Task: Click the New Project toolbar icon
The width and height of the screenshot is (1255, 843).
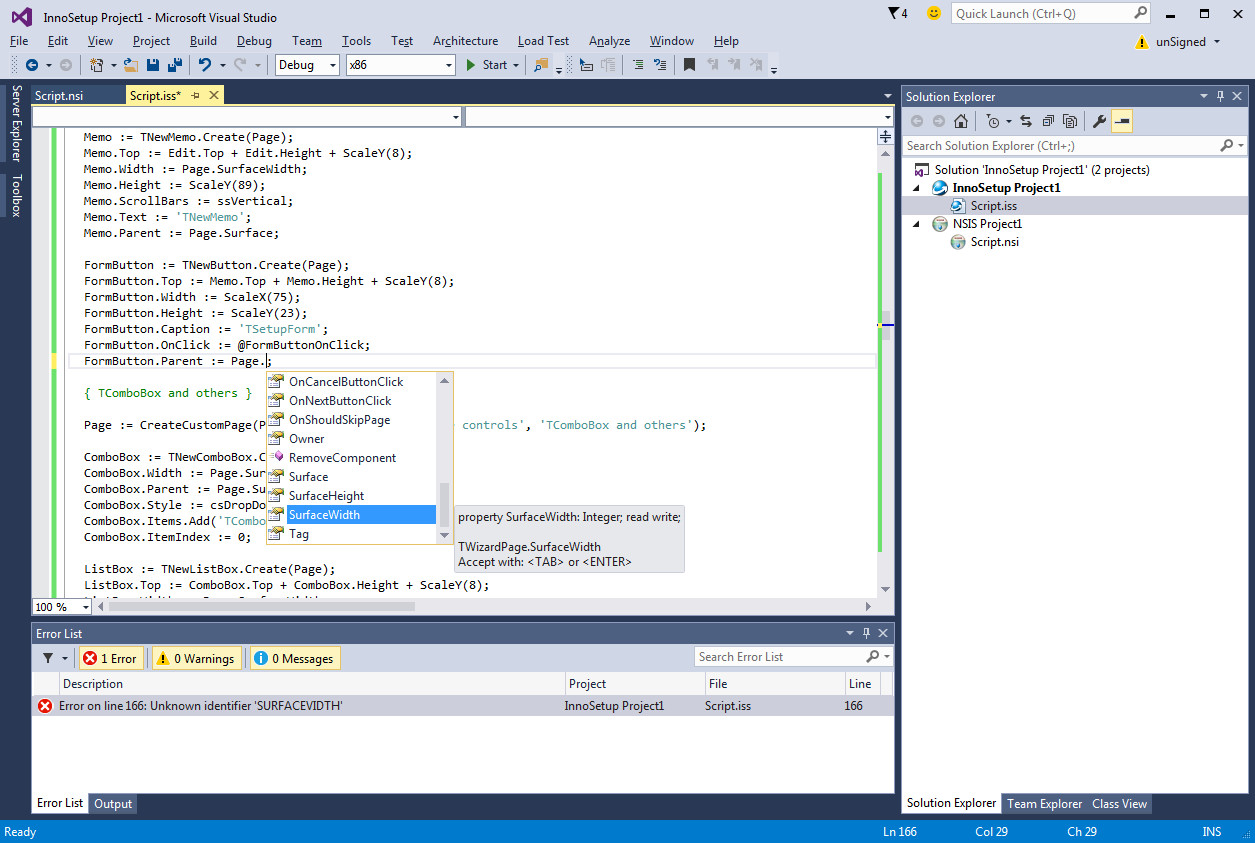Action: [97, 65]
